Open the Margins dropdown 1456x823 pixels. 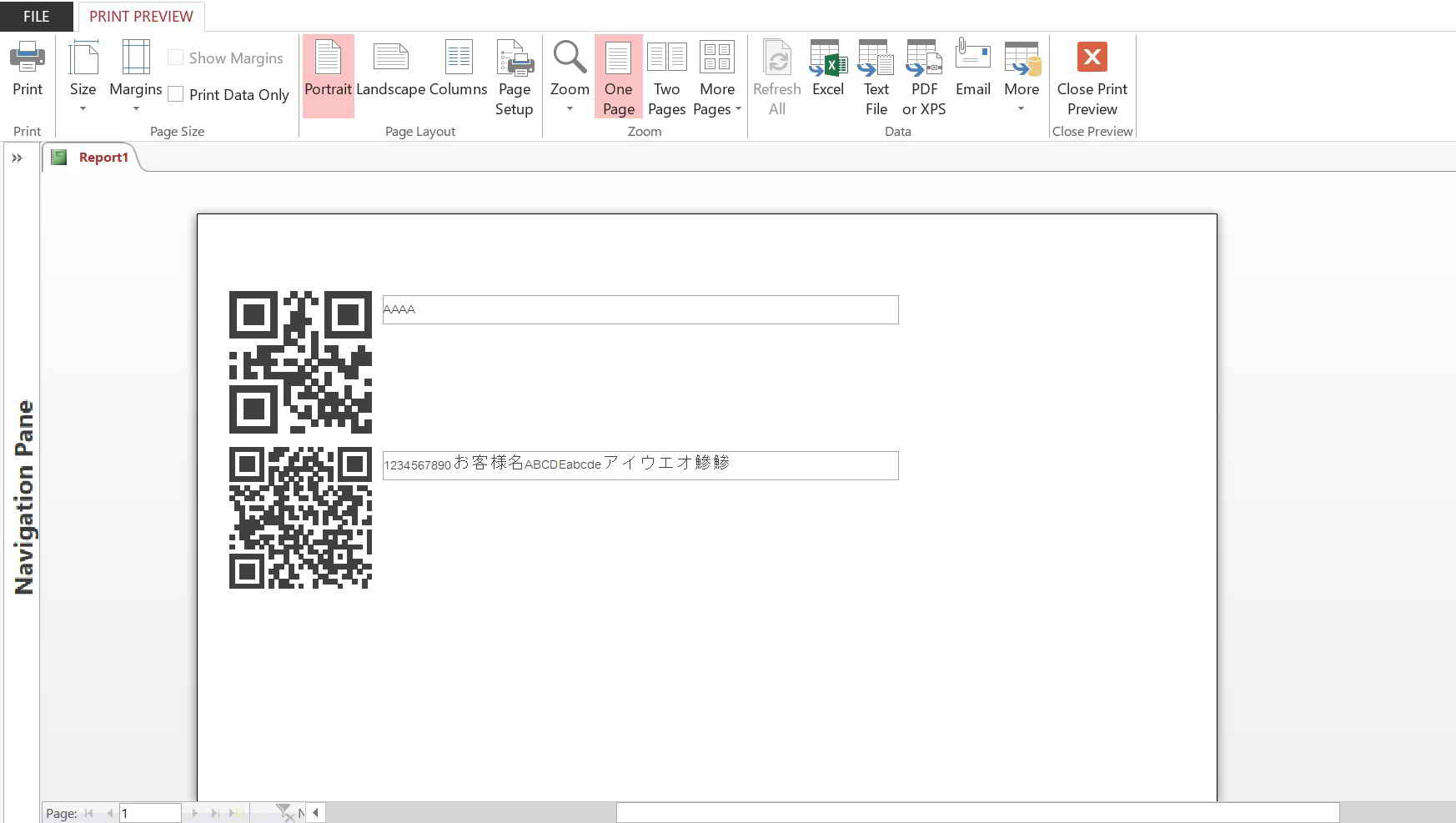136,77
